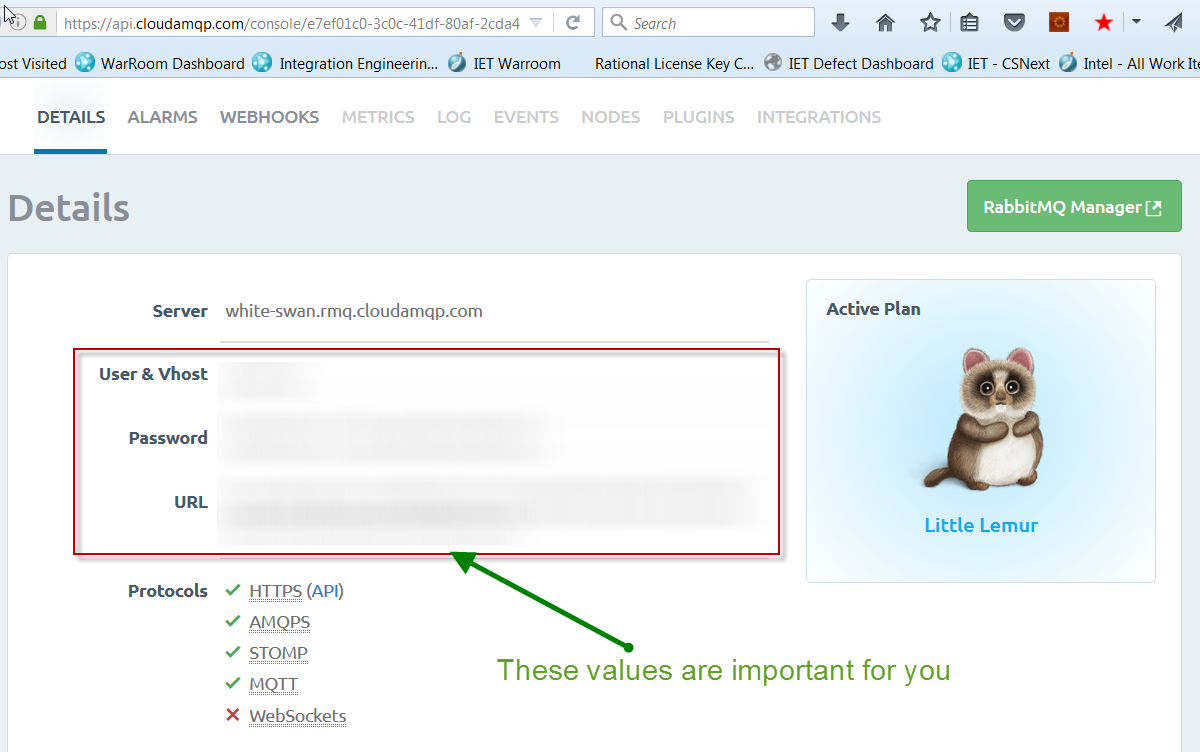This screenshot has width=1200, height=752.
Task: Click the green checkmark beside AMQPS
Action: (233, 621)
